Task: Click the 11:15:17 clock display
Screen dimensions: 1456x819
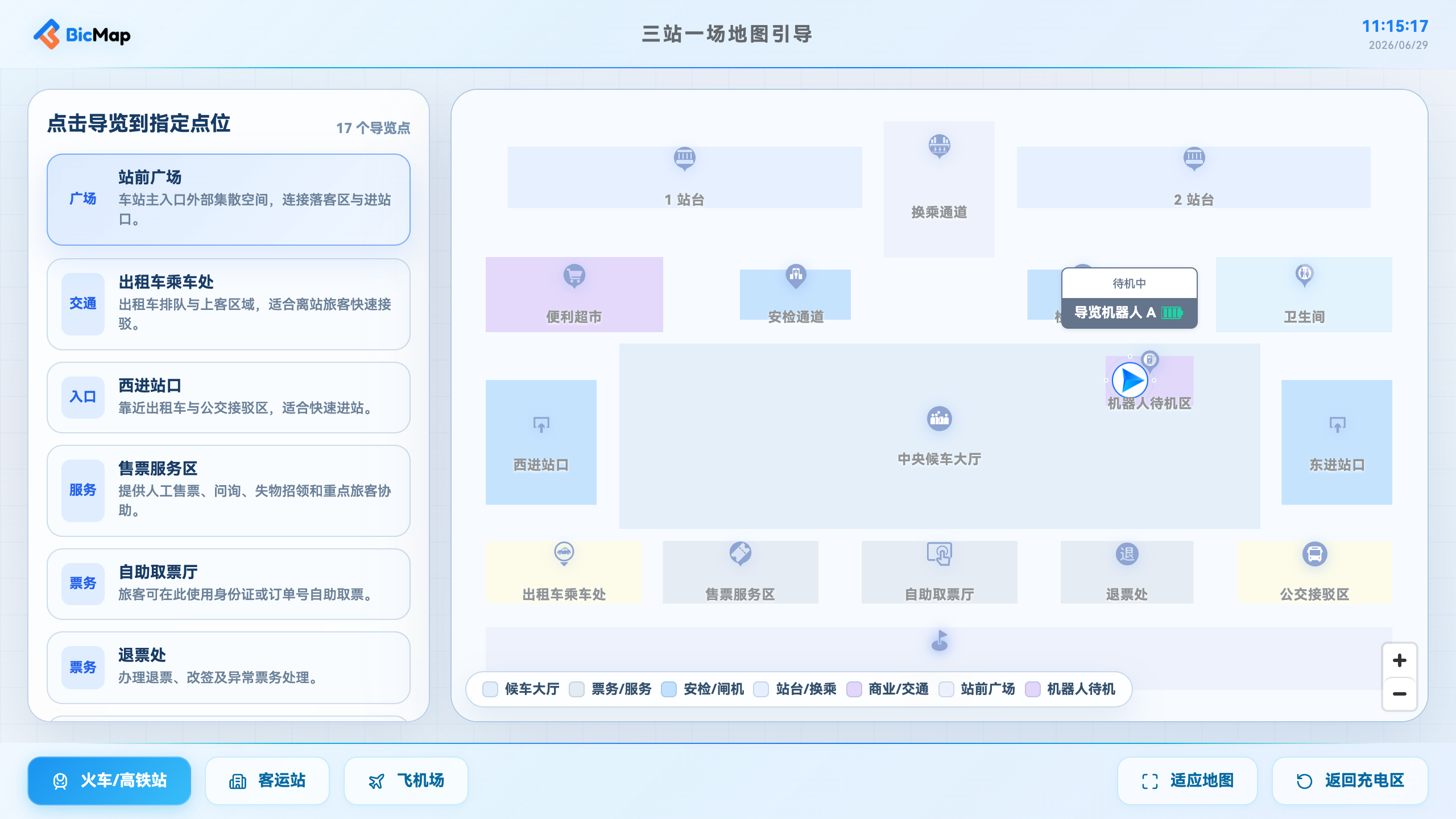Action: pos(1395,26)
